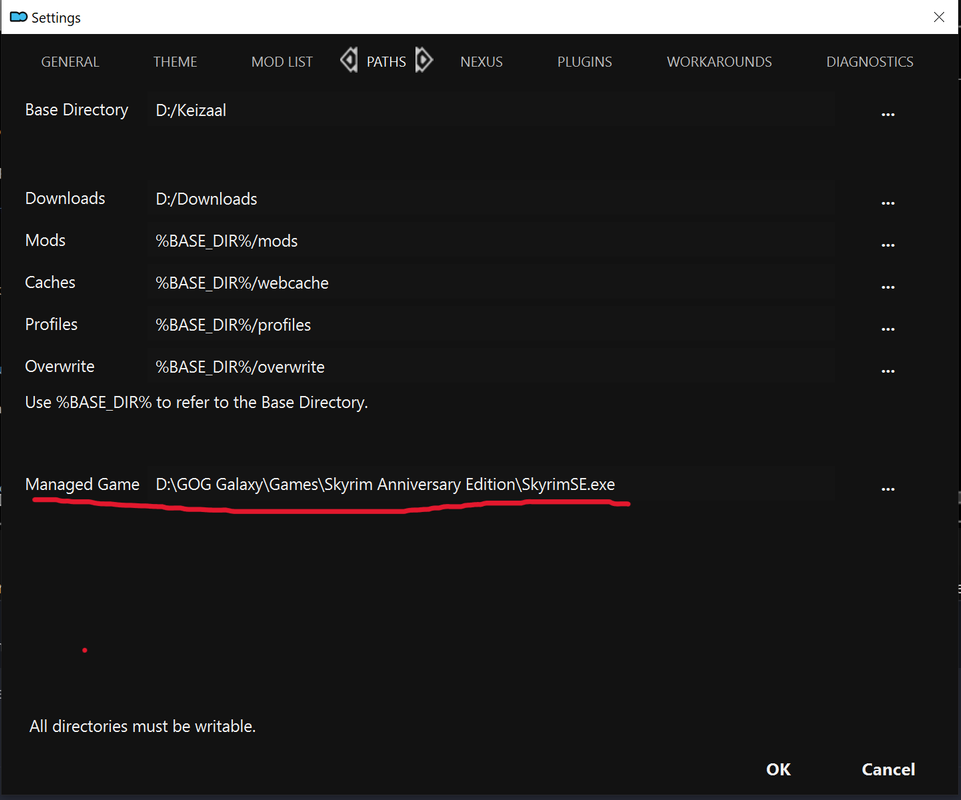Browse for Mods directory
The height and width of the screenshot is (800, 961).
pyautogui.click(x=887, y=245)
